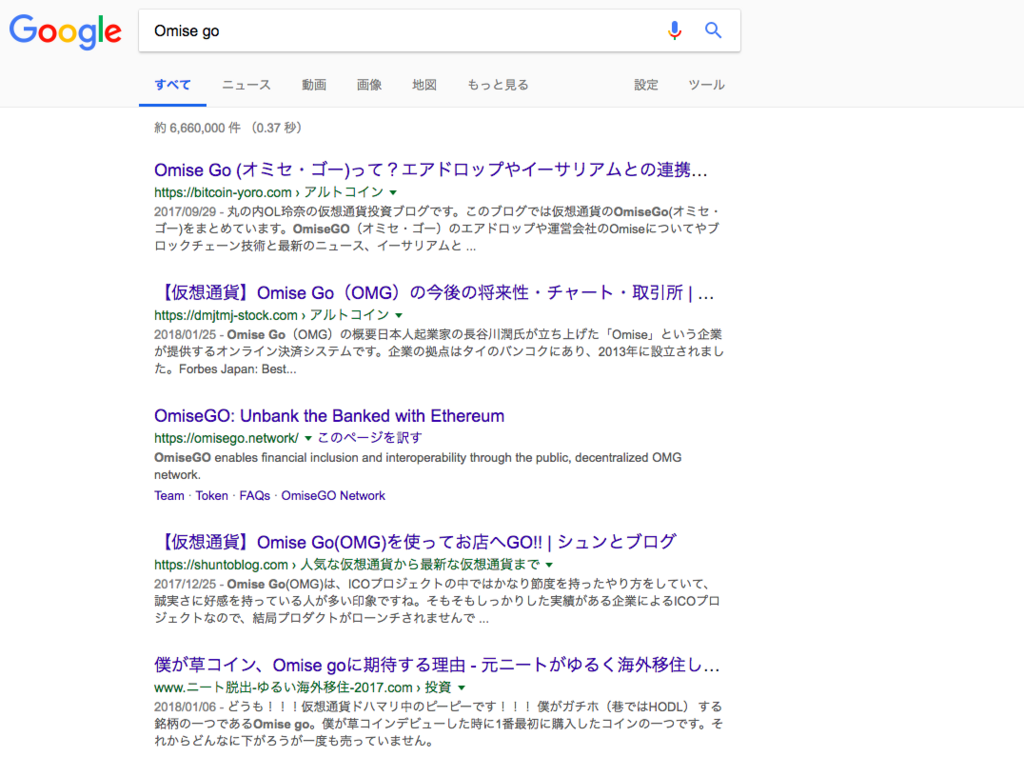Click the 2017/12/25 snippet about ICOプロジェクト
Image resolution: width=1024 pixels, height=757 pixels.
coord(437,601)
